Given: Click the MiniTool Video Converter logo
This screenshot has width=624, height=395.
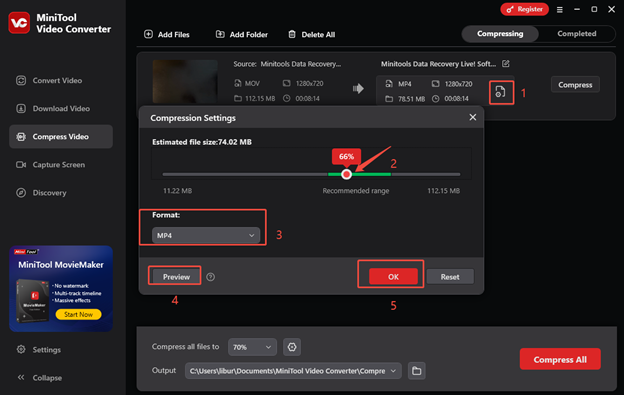Looking at the screenshot, I should pyautogui.click(x=19, y=23).
